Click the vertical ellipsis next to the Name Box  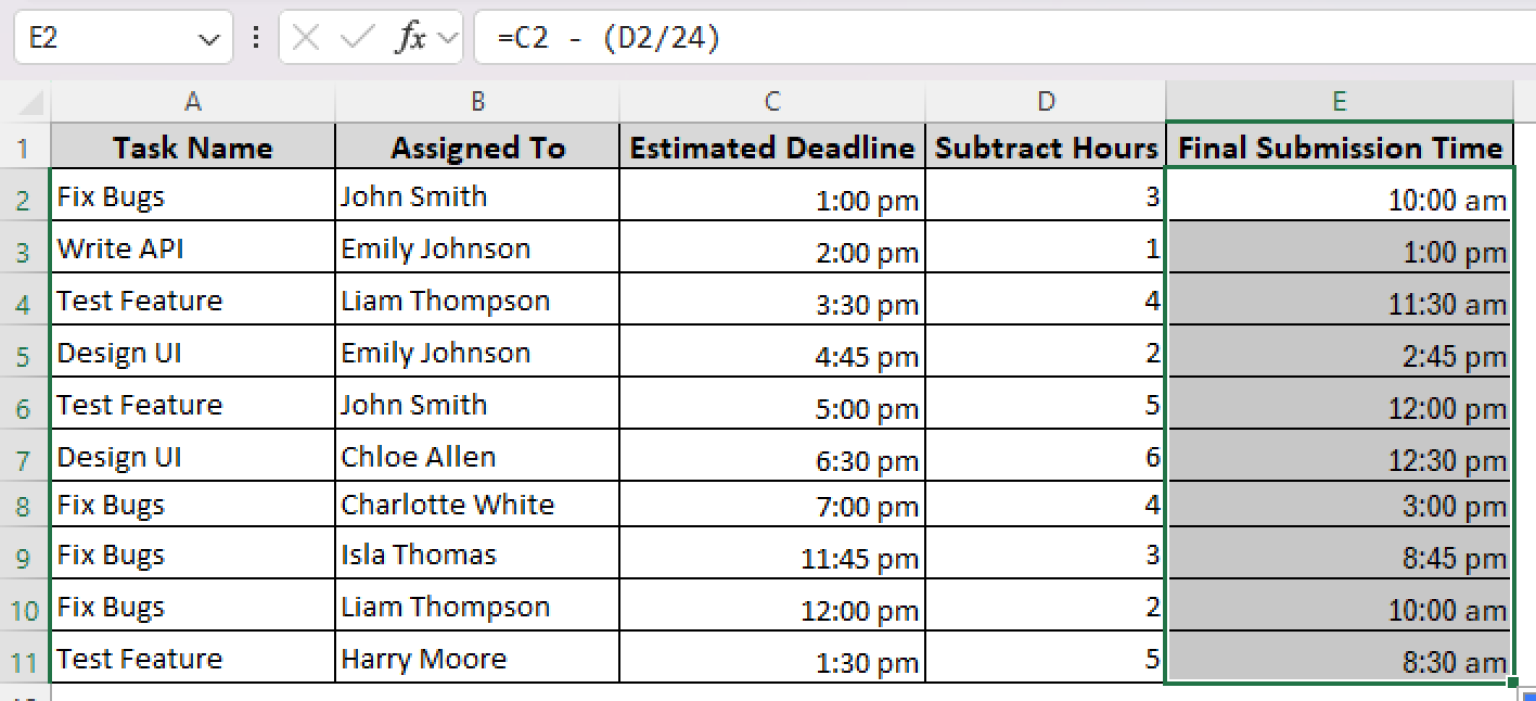pyautogui.click(x=256, y=36)
